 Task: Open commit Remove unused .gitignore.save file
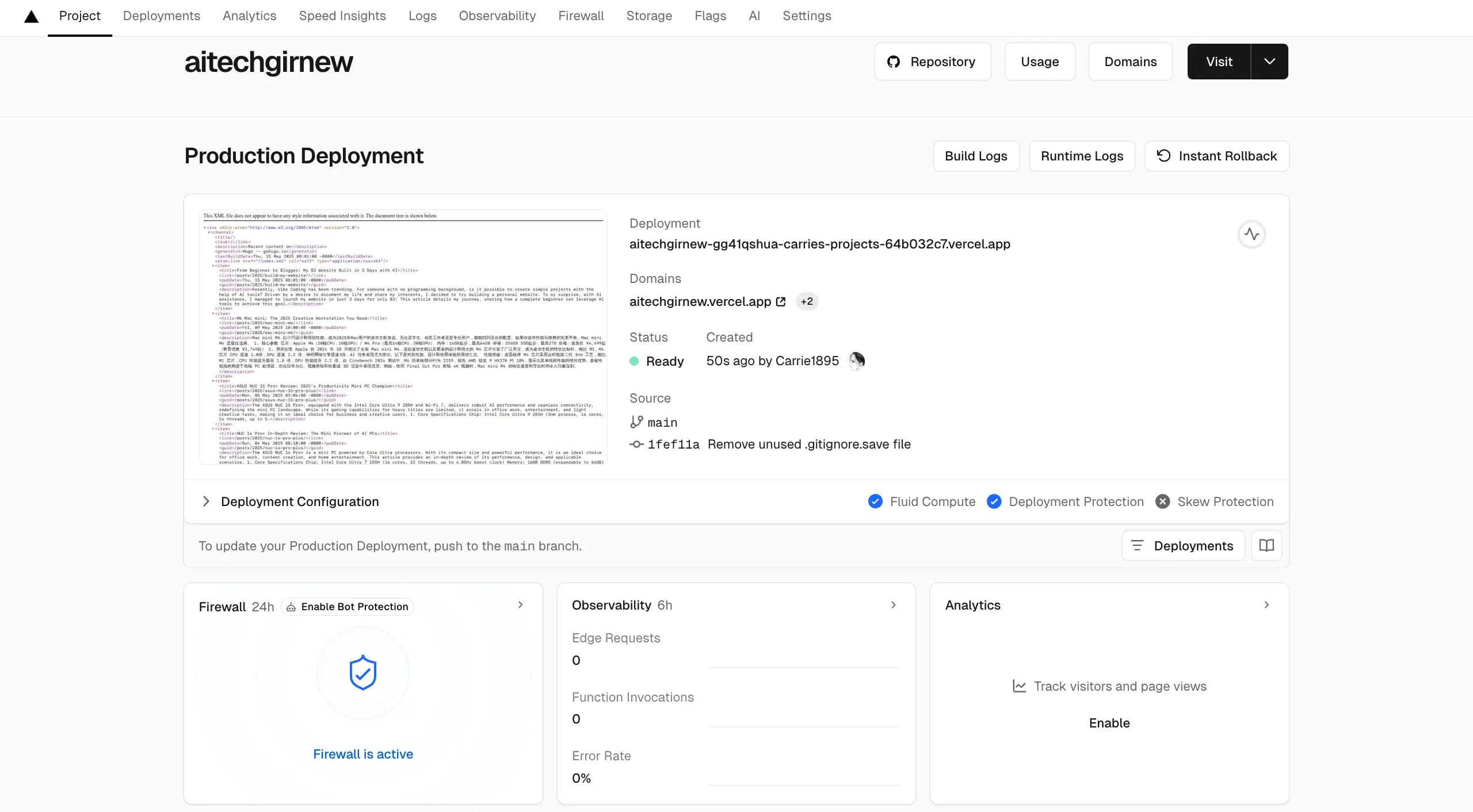(x=809, y=444)
